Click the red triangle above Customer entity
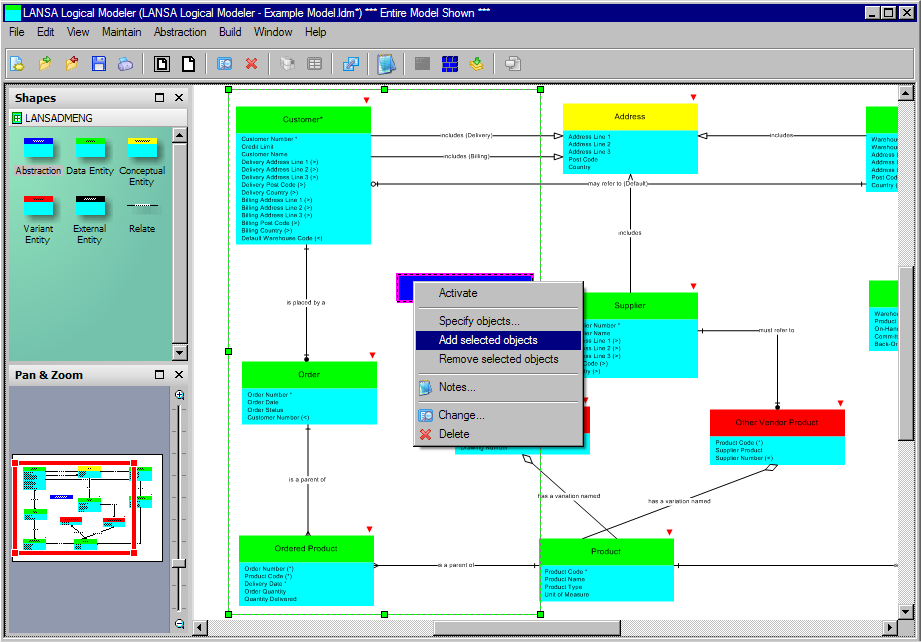This screenshot has height=642, width=921. click(367, 100)
